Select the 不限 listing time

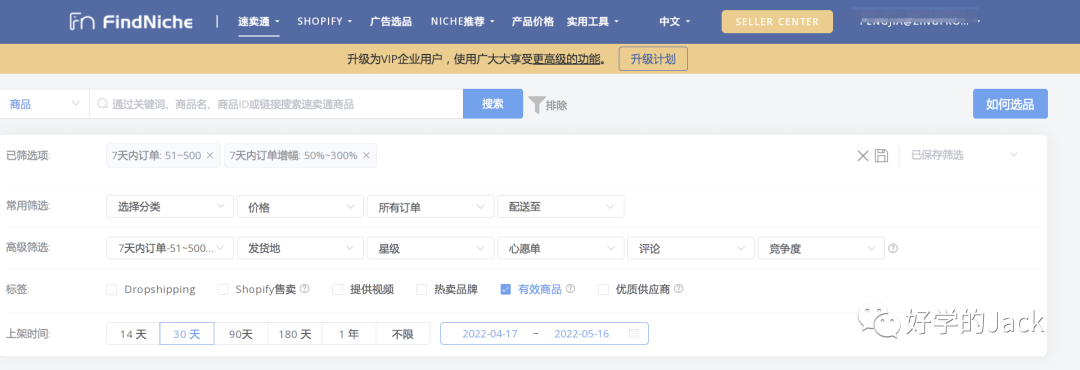coord(403,334)
